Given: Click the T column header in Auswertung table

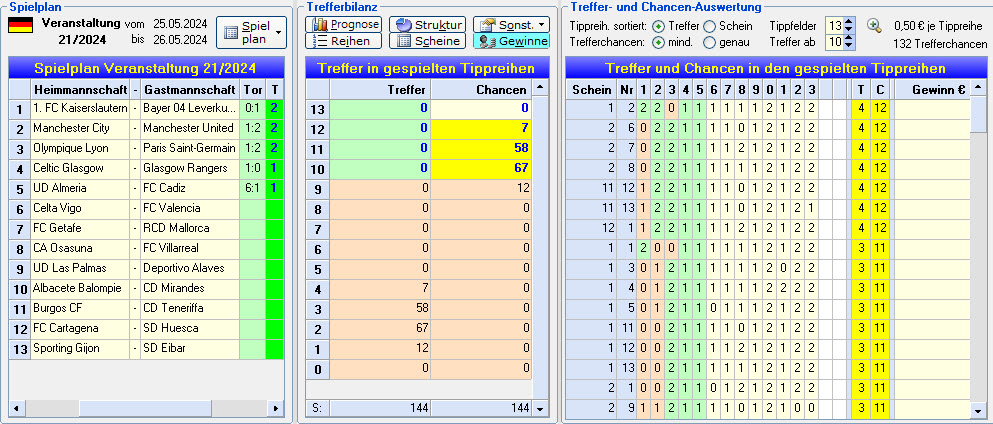Looking at the screenshot, I should (x=860, y=89).
